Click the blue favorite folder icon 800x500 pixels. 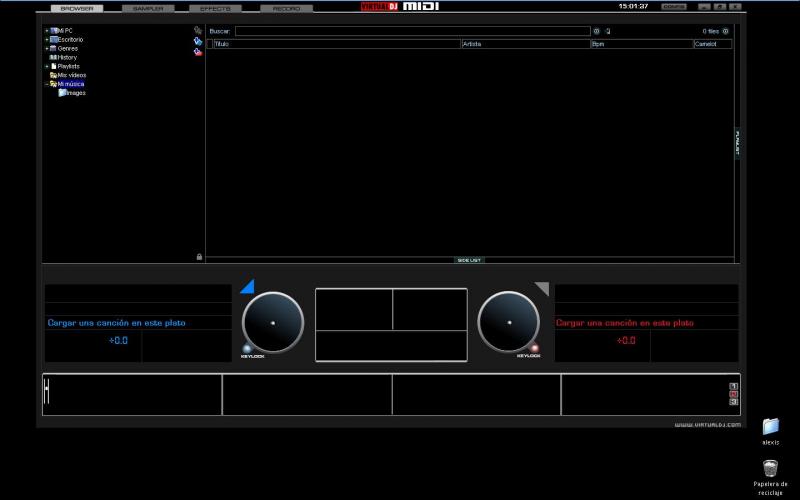point(198,41)
